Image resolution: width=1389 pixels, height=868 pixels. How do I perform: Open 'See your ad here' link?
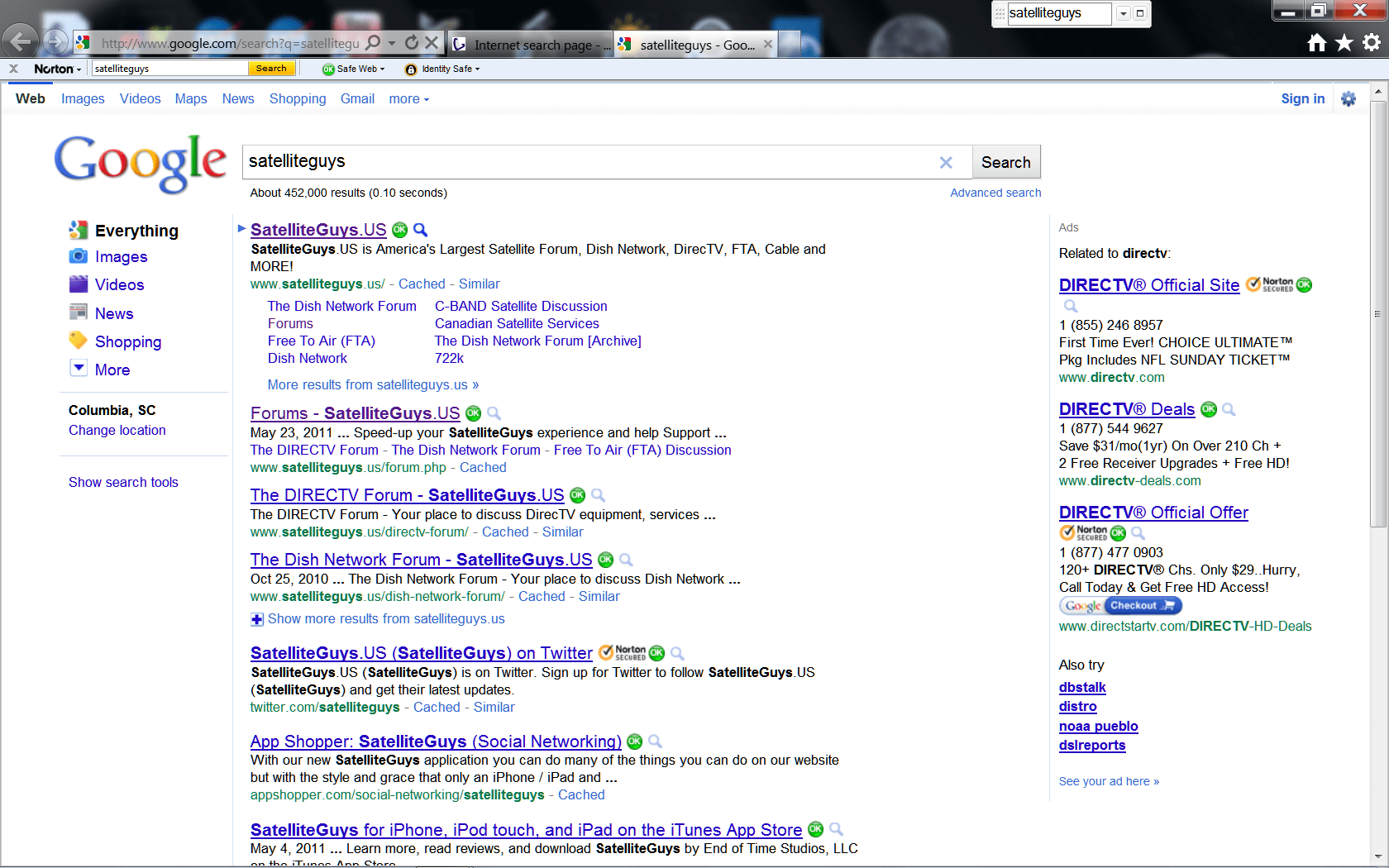click(x=1109, y=781)
